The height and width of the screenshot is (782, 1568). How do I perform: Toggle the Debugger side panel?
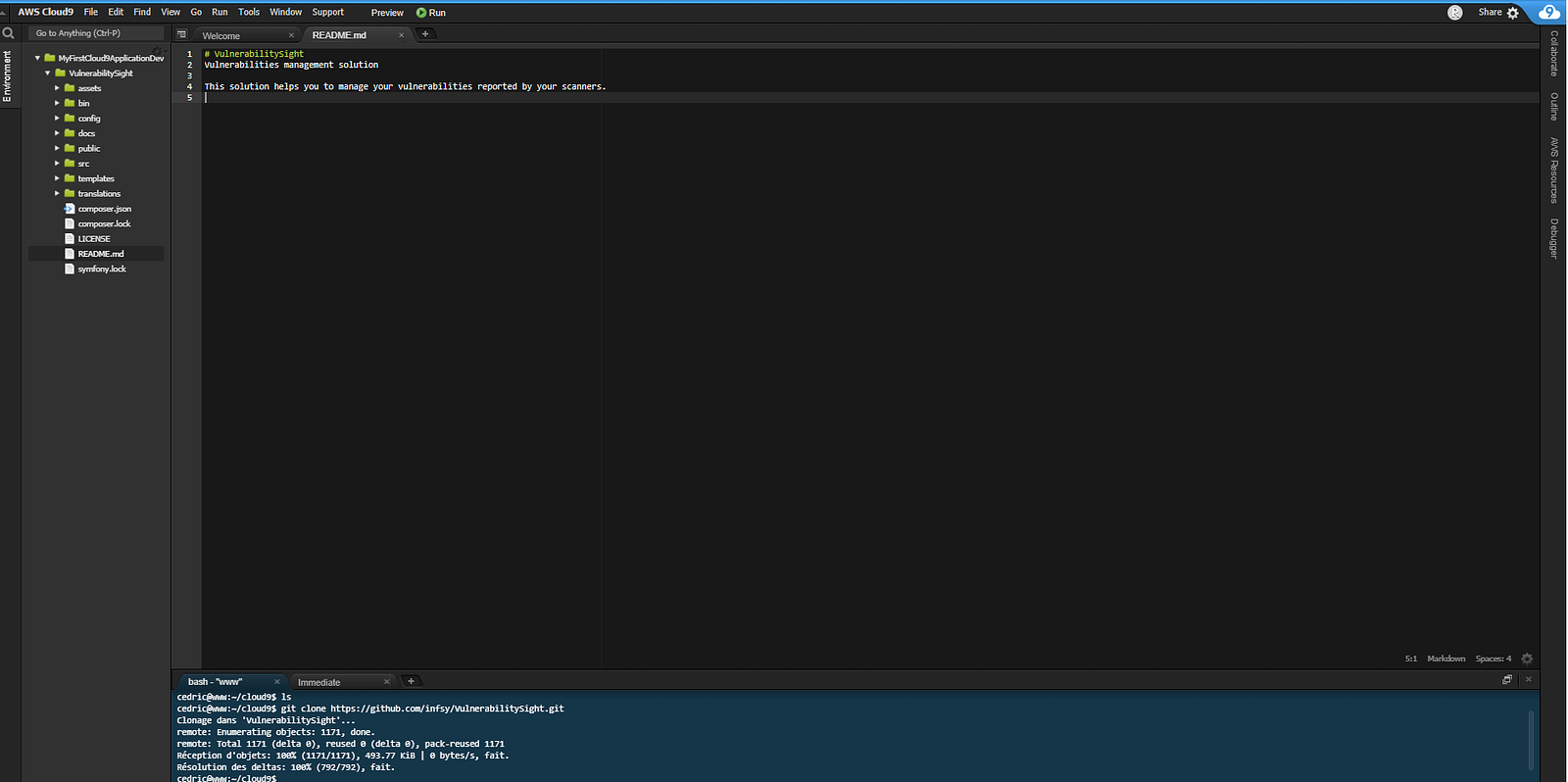point(1554,238)
